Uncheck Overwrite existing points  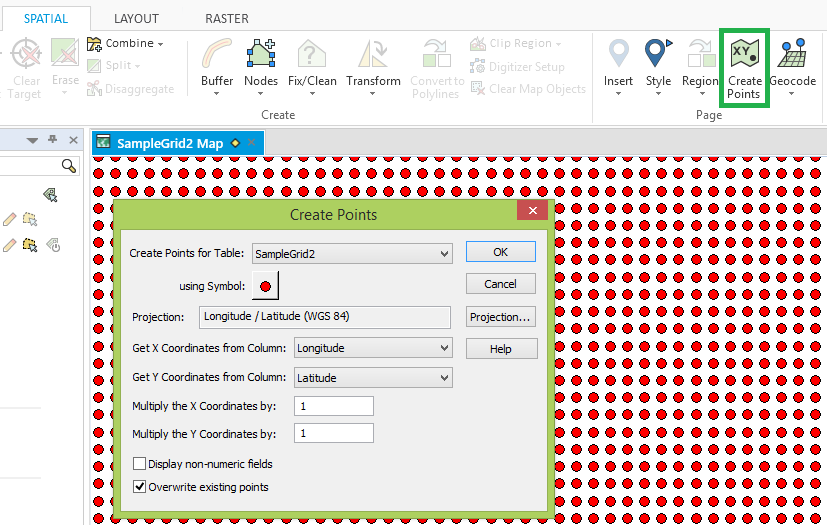(x=140, y=487)
